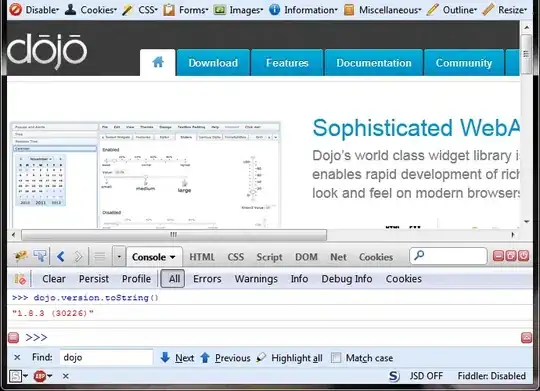The height and width of the screenshot is (391, 540).
Task: Switch to the Net panel tab
Action: click(x=338, y=257)
